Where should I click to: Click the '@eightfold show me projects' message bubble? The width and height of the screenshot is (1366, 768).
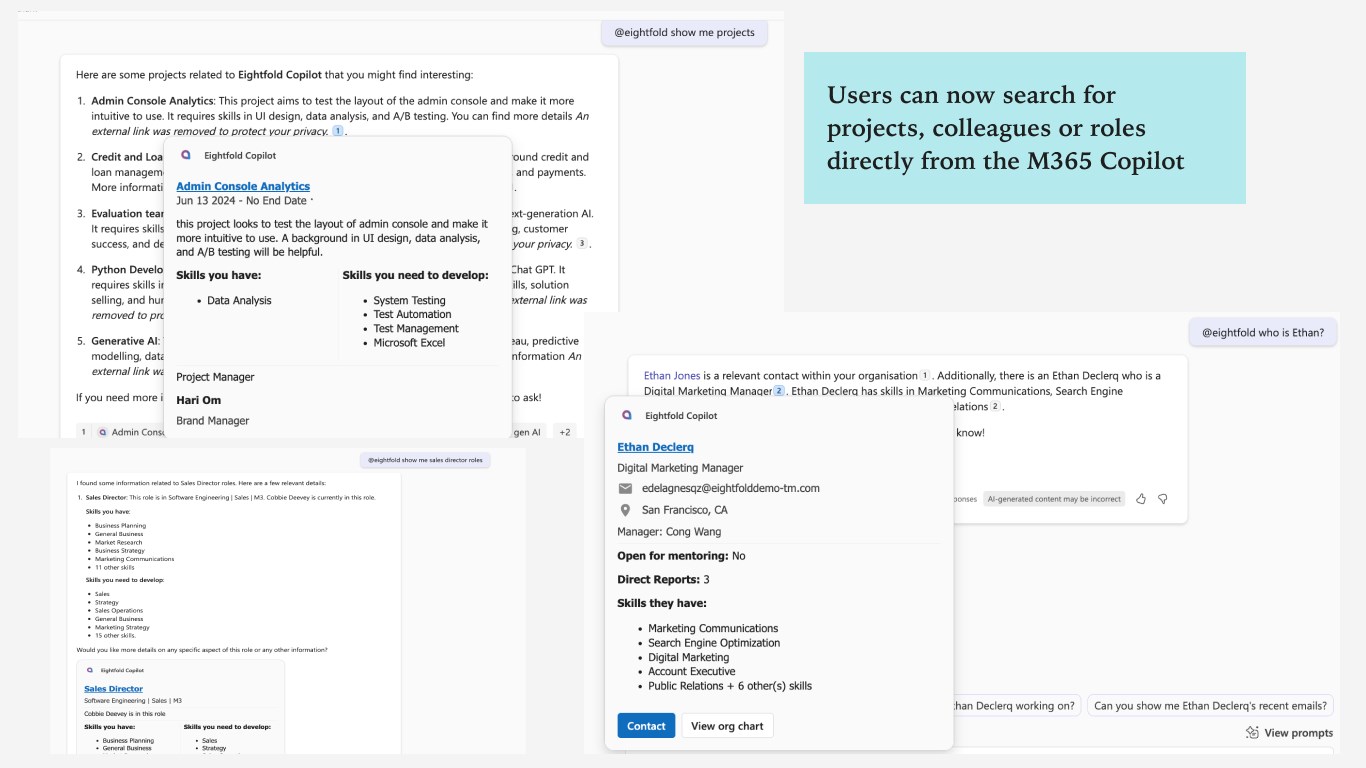[684, 32]
